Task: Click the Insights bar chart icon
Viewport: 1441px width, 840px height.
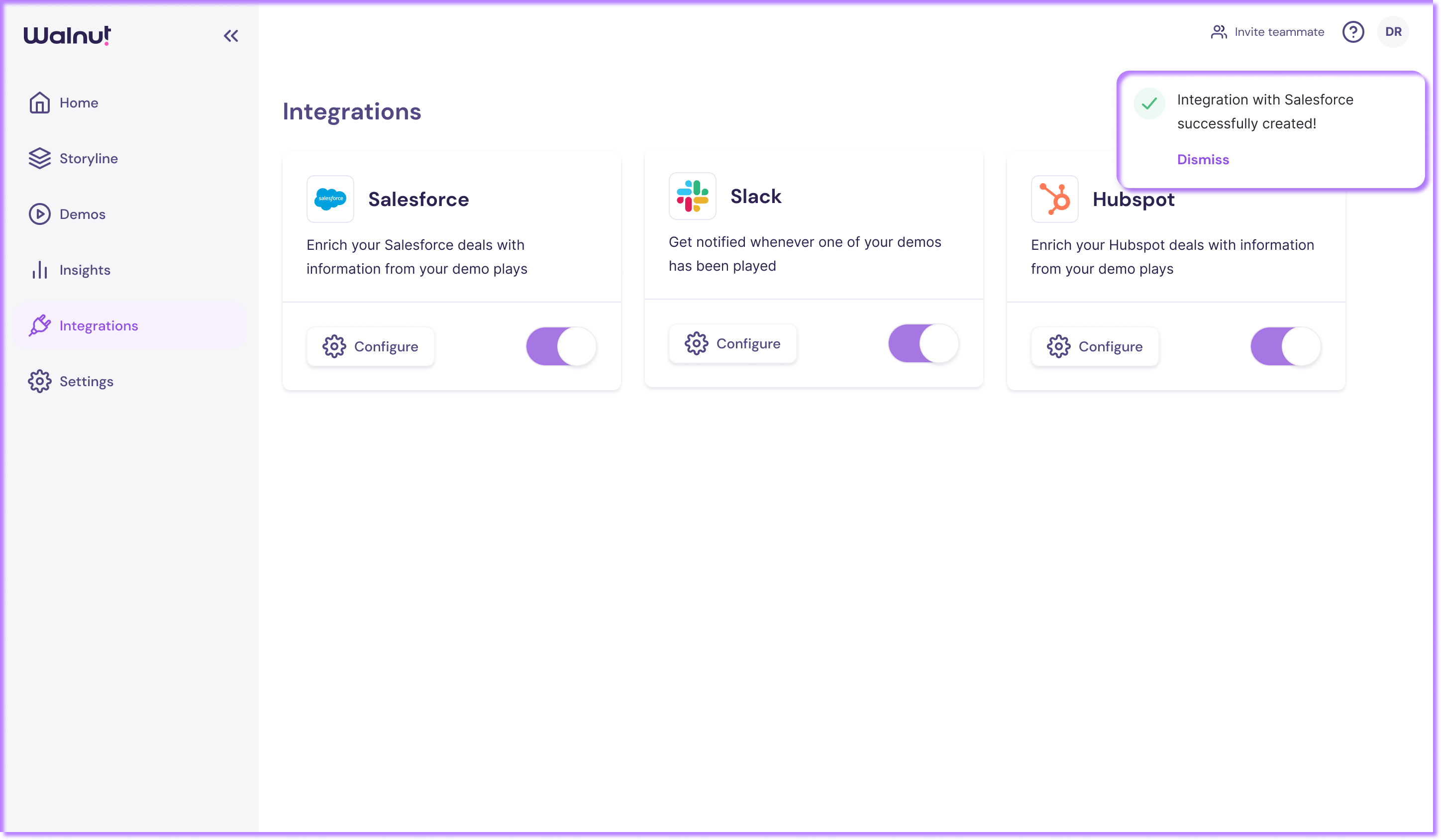Action: pyautogui.click(x=39, y=270)
